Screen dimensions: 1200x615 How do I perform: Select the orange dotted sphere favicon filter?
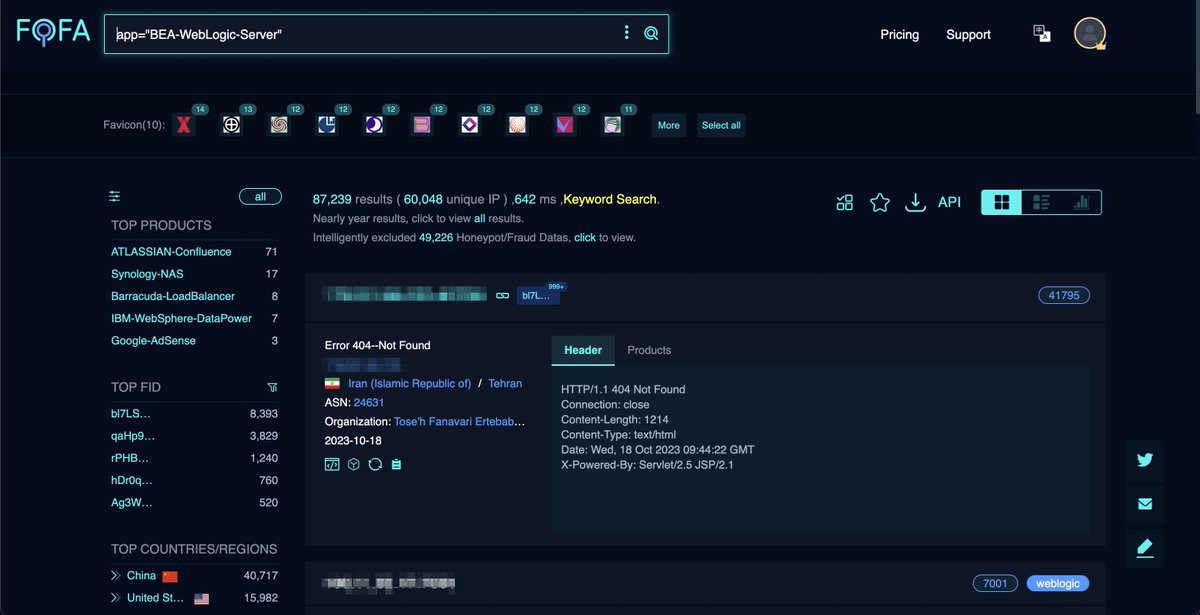point(517,125)
